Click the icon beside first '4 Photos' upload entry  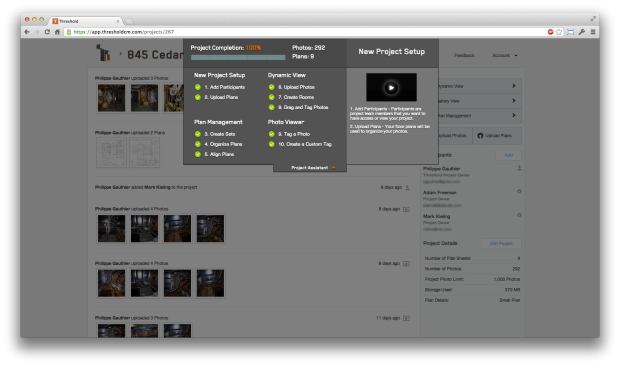(x=406, y=209)
